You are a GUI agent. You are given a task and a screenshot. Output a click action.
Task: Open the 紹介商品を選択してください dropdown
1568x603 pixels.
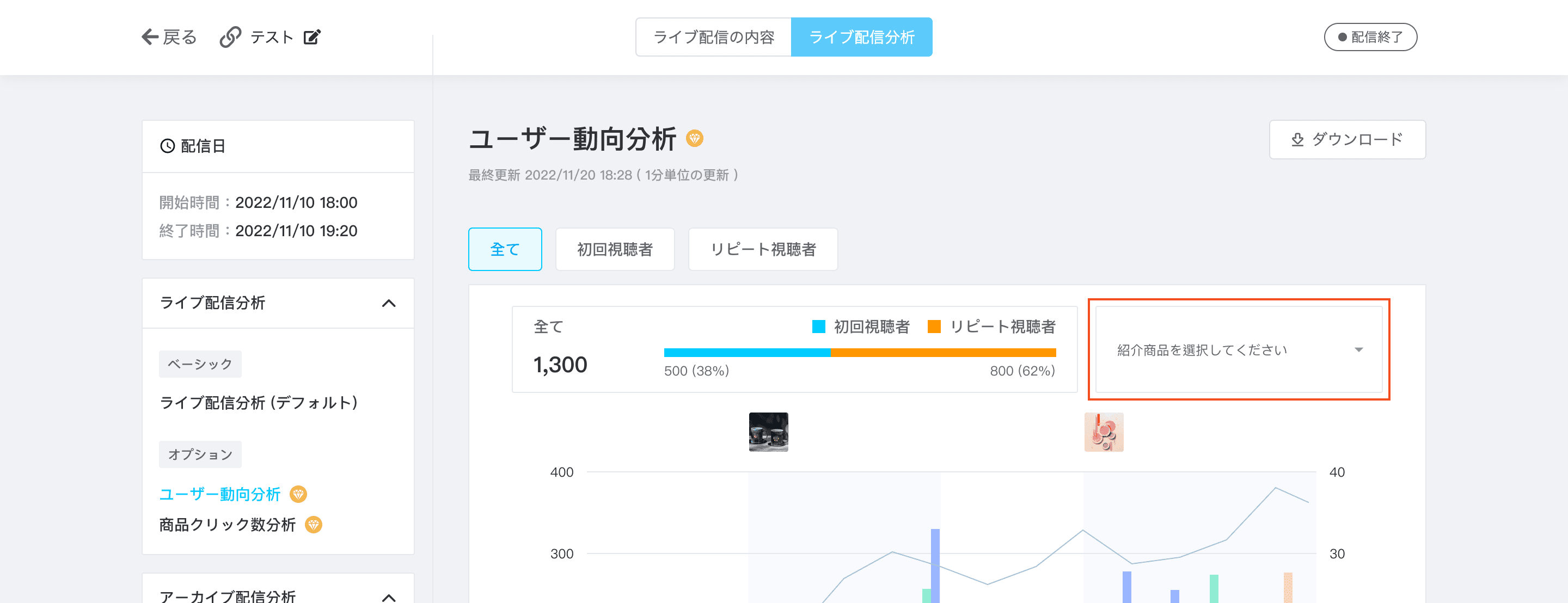point(1238,350)
